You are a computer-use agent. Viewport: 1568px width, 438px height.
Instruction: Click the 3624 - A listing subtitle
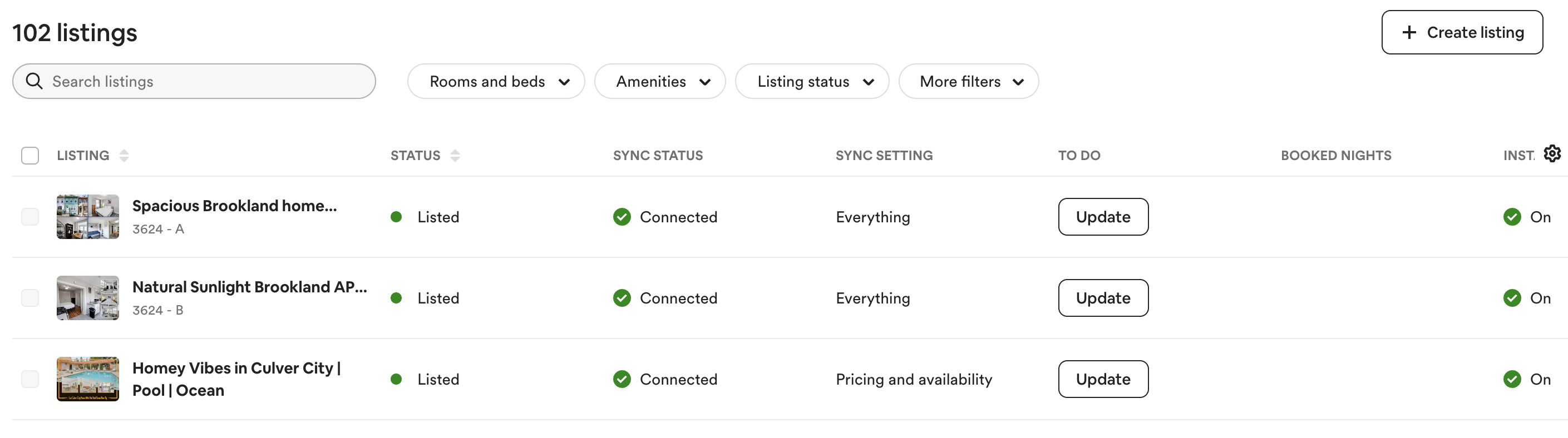tap(158, 229)
